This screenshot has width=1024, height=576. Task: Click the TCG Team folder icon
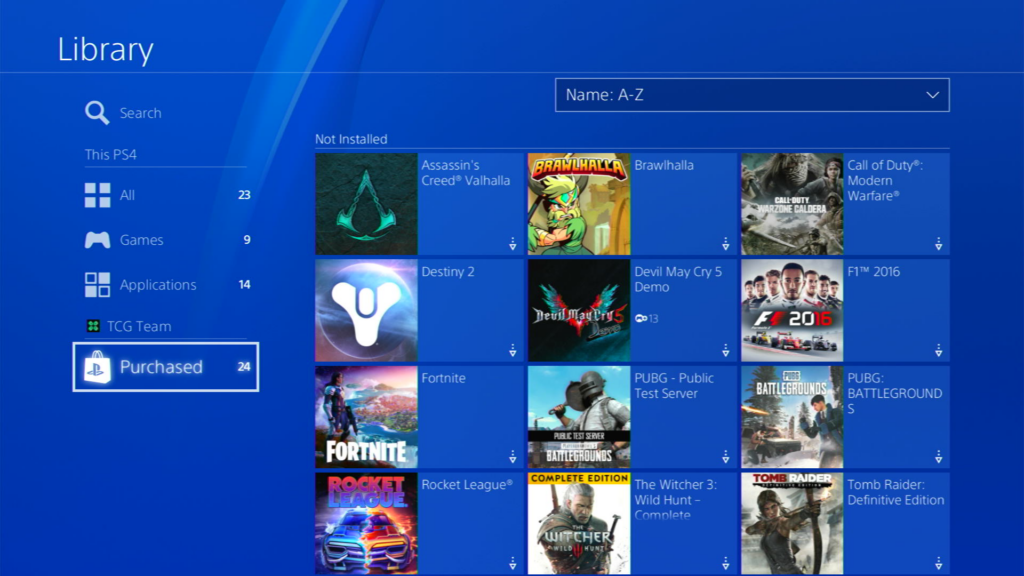93,325
